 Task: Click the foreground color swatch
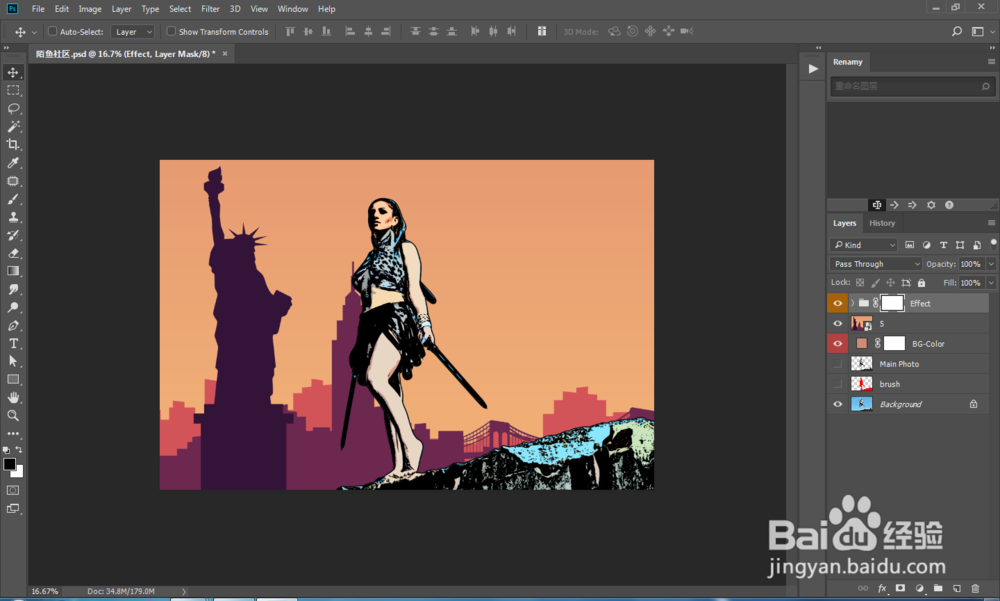tap(9, 464)
